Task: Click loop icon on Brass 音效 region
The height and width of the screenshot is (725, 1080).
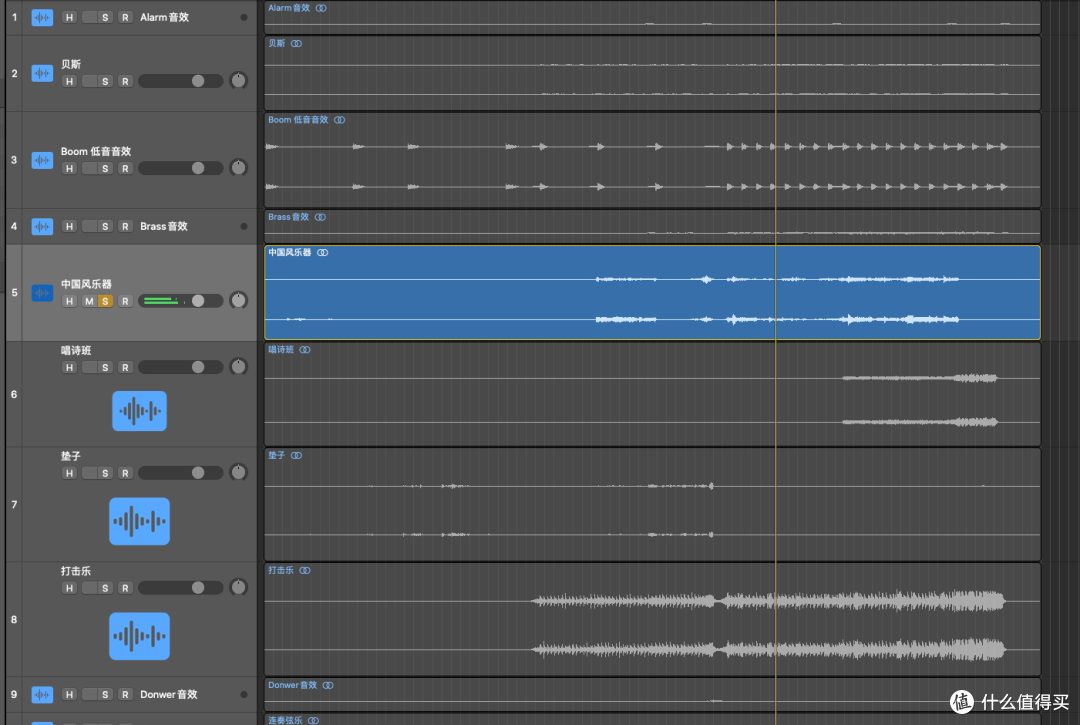Action: click(320, 217)
